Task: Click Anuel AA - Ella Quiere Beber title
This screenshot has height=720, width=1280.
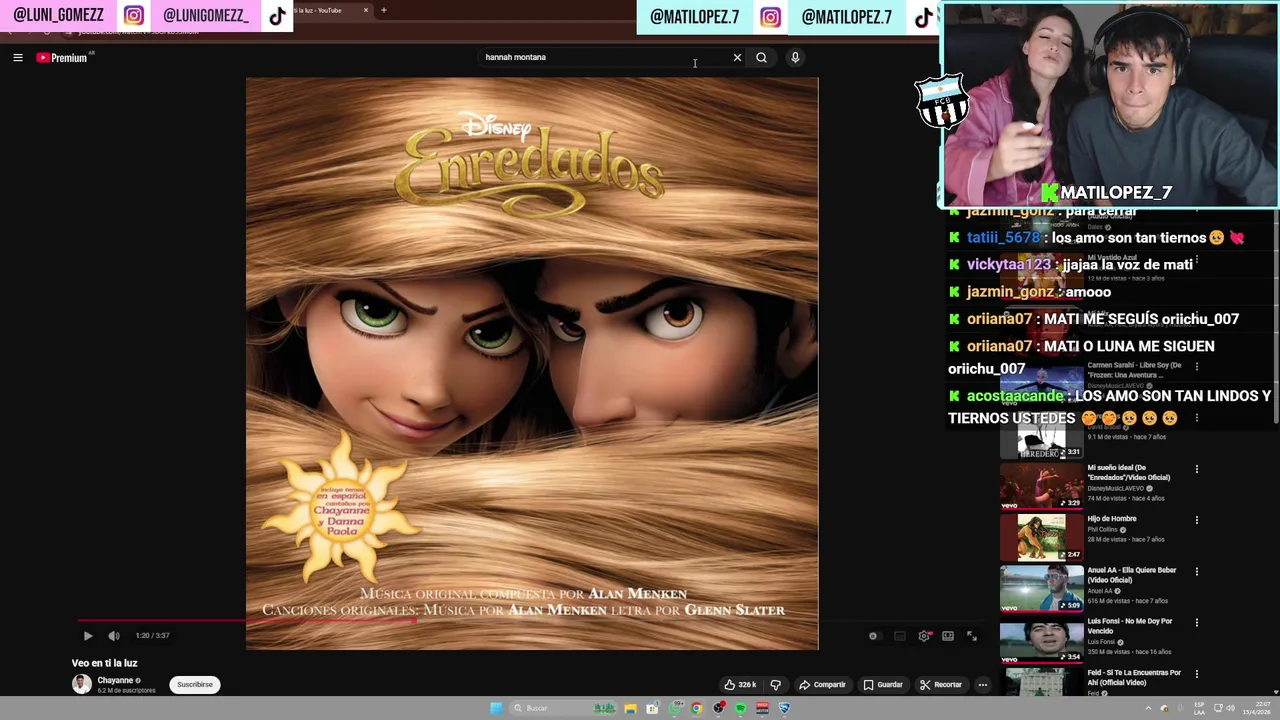Action: pyautogui.click(x=1132, y=575)
